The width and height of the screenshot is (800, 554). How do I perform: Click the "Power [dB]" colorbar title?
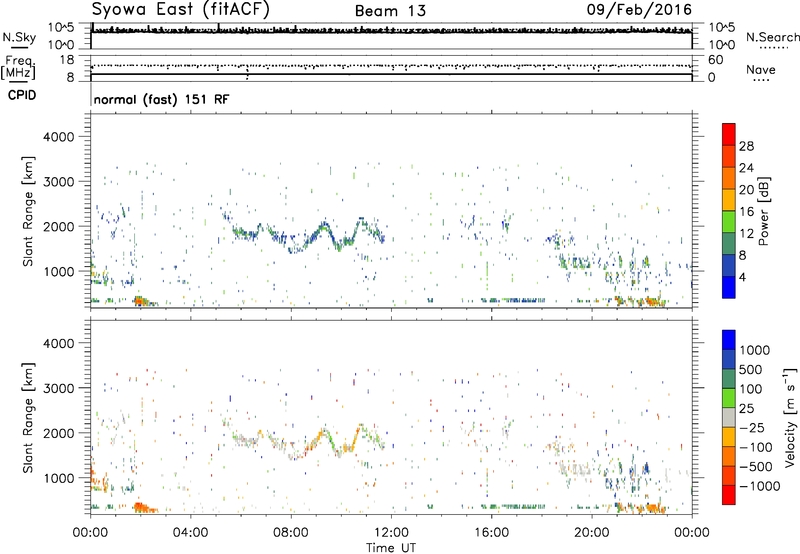pos(764,211)
